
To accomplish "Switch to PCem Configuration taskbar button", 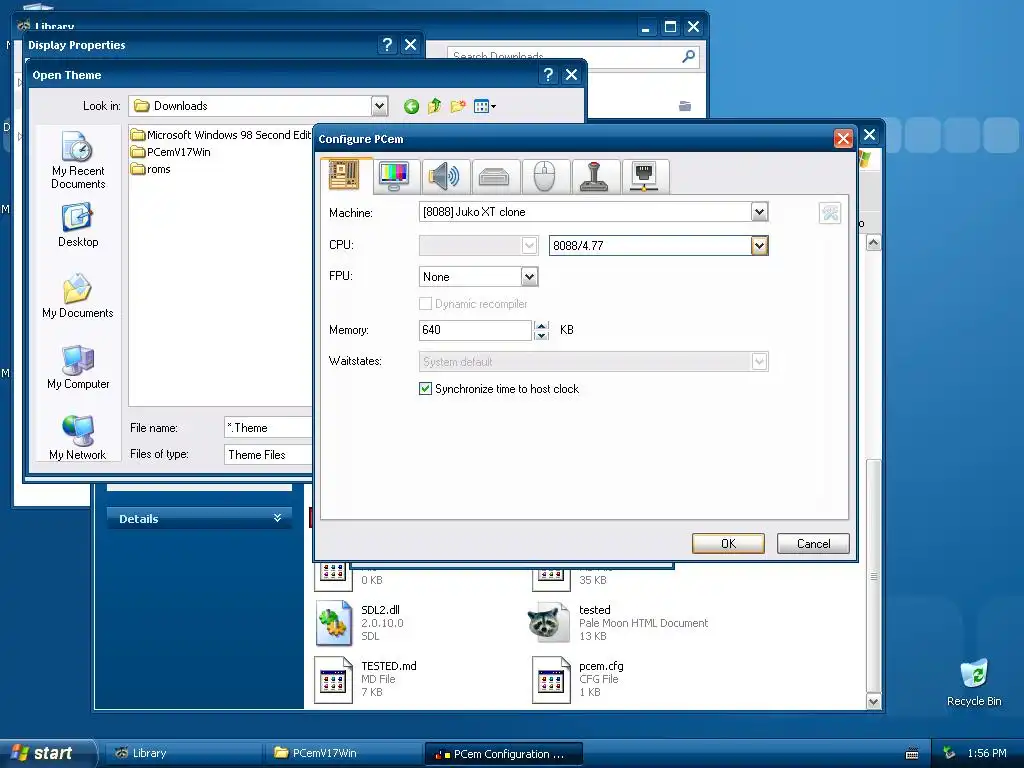I will tap(504, 754).
